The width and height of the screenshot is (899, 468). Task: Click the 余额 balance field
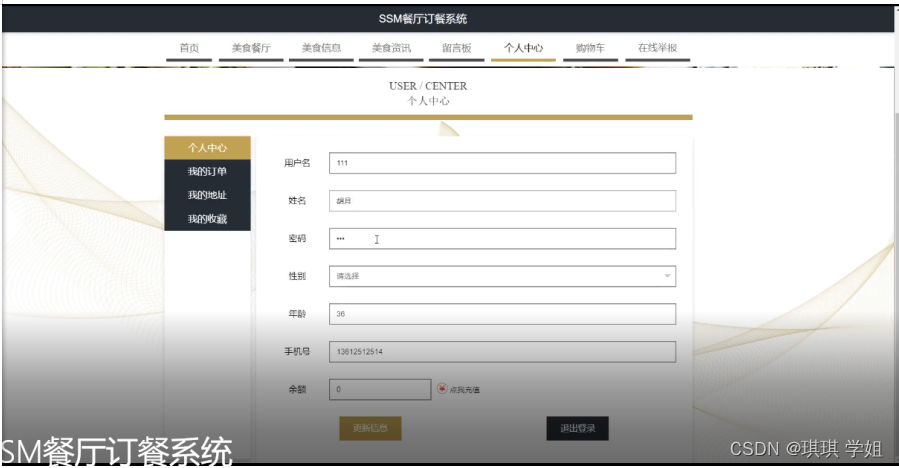(x=380, y=389)
